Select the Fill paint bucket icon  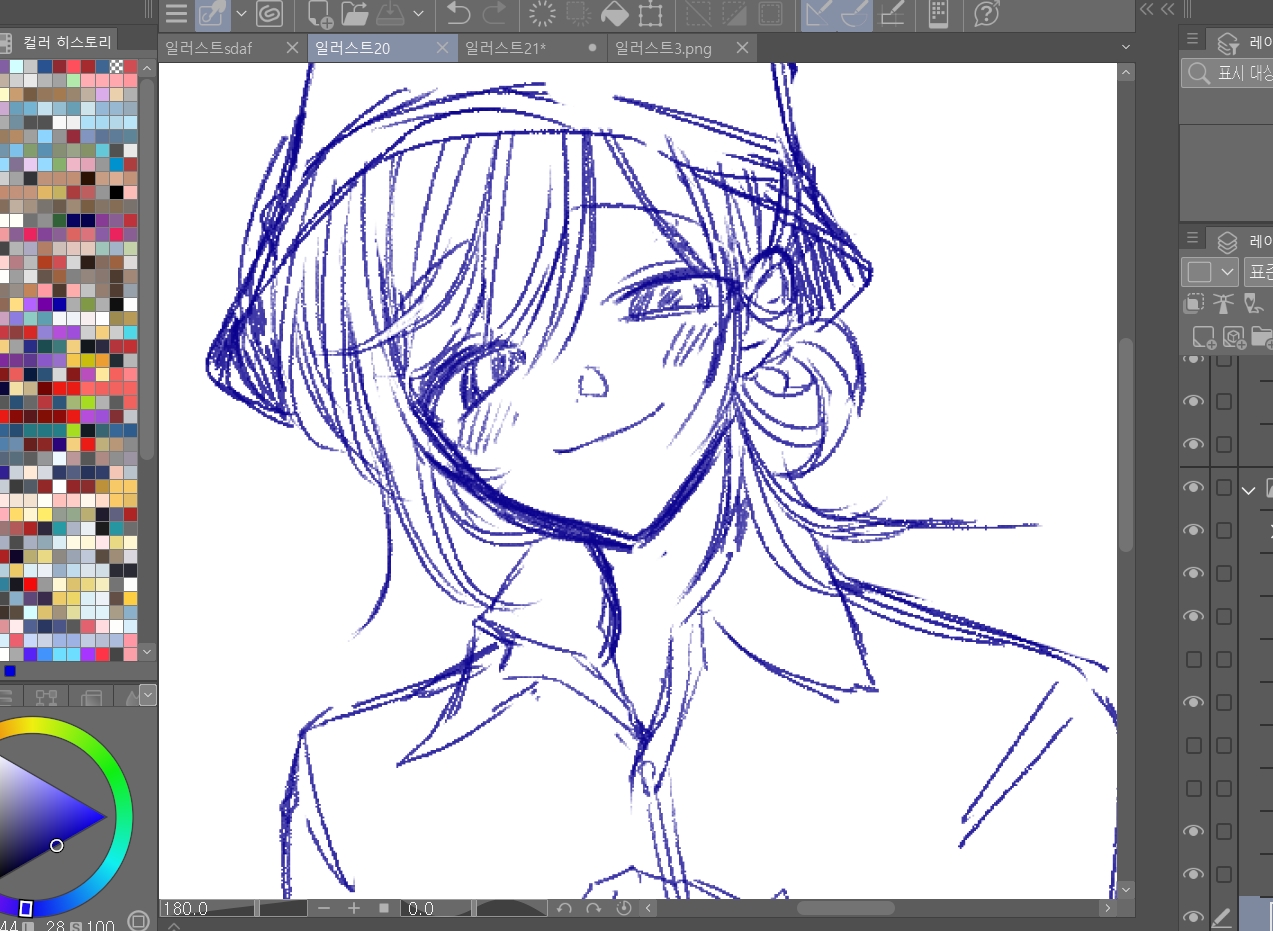point(614,13)
